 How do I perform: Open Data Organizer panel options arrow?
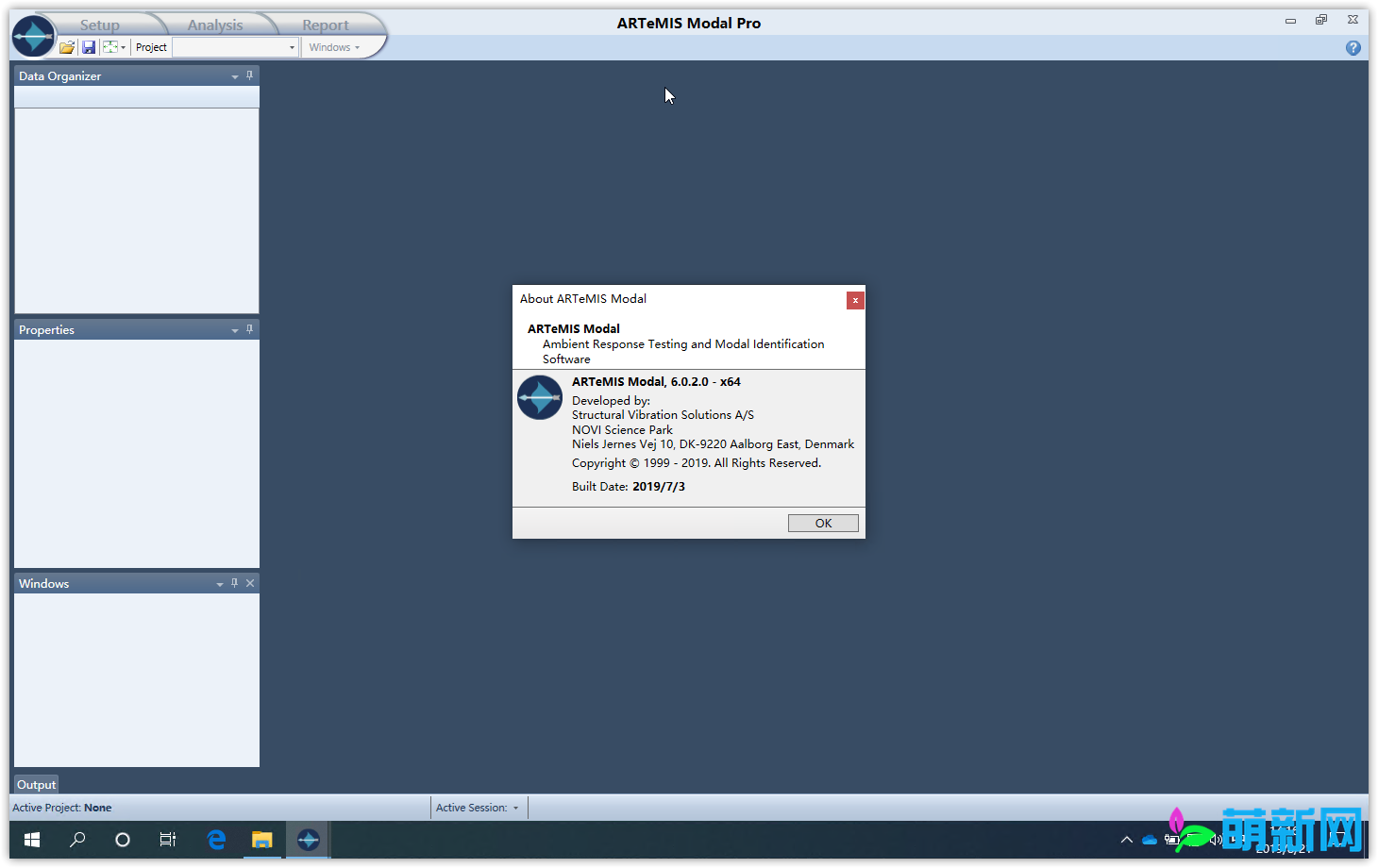(x=235, y=76)
